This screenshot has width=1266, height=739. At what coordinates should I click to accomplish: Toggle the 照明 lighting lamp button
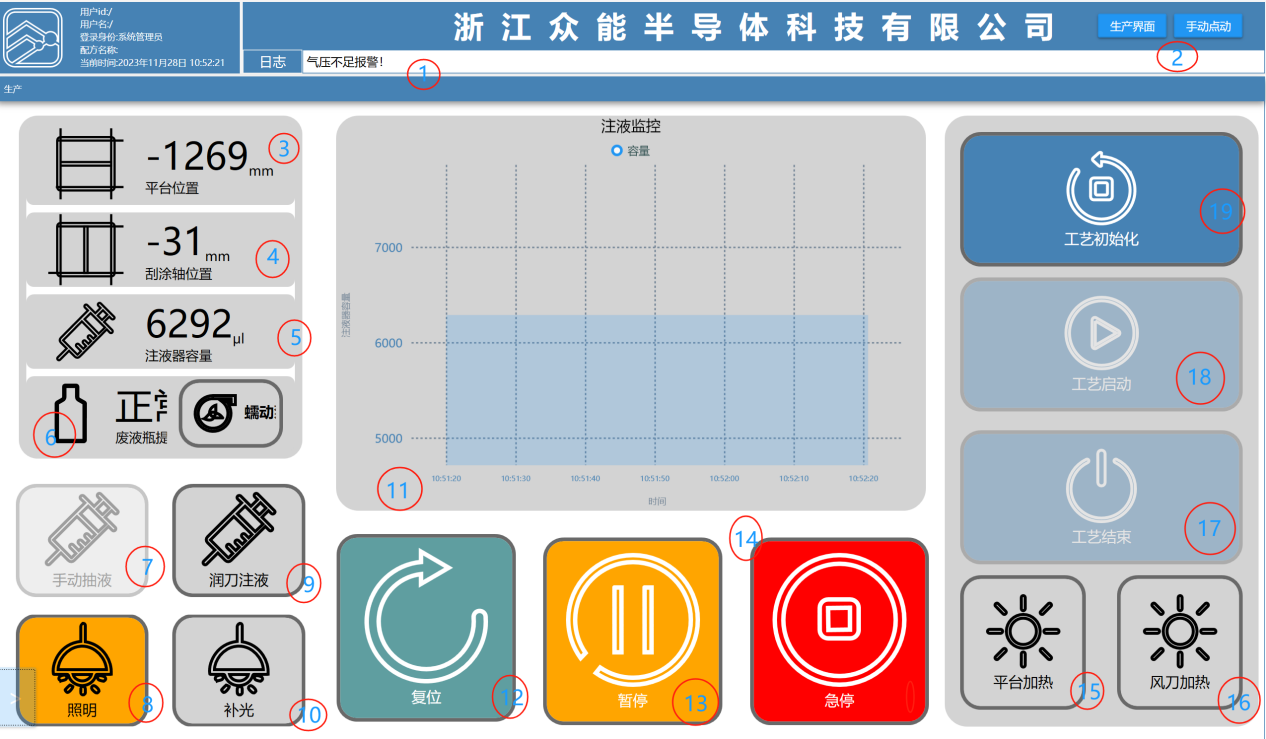pyautogui.click(x=82, y=670)
